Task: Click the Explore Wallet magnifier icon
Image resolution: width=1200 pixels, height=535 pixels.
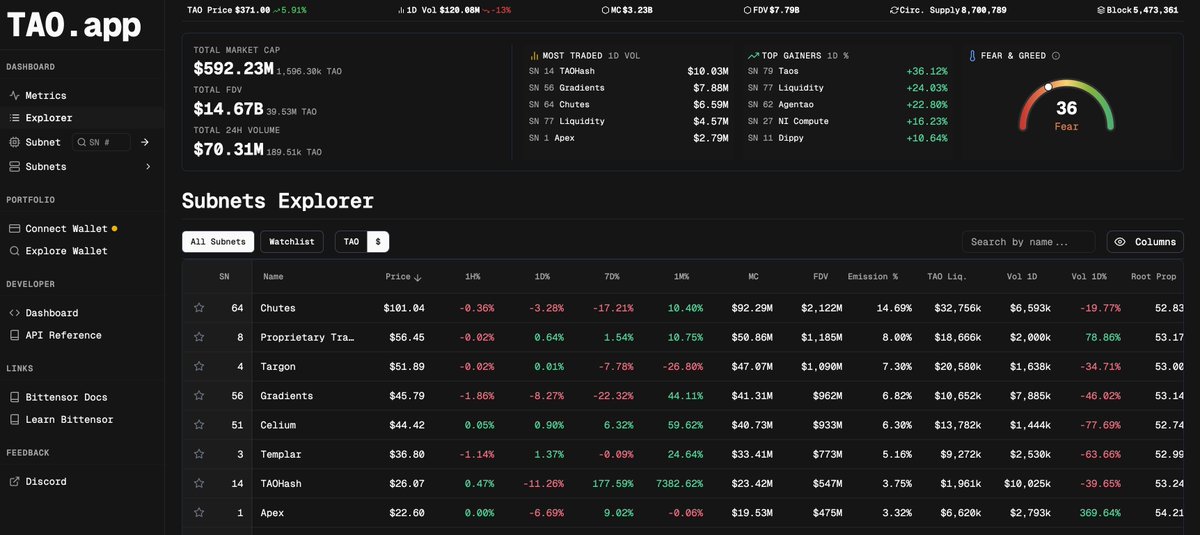Action: pos(14,251)
